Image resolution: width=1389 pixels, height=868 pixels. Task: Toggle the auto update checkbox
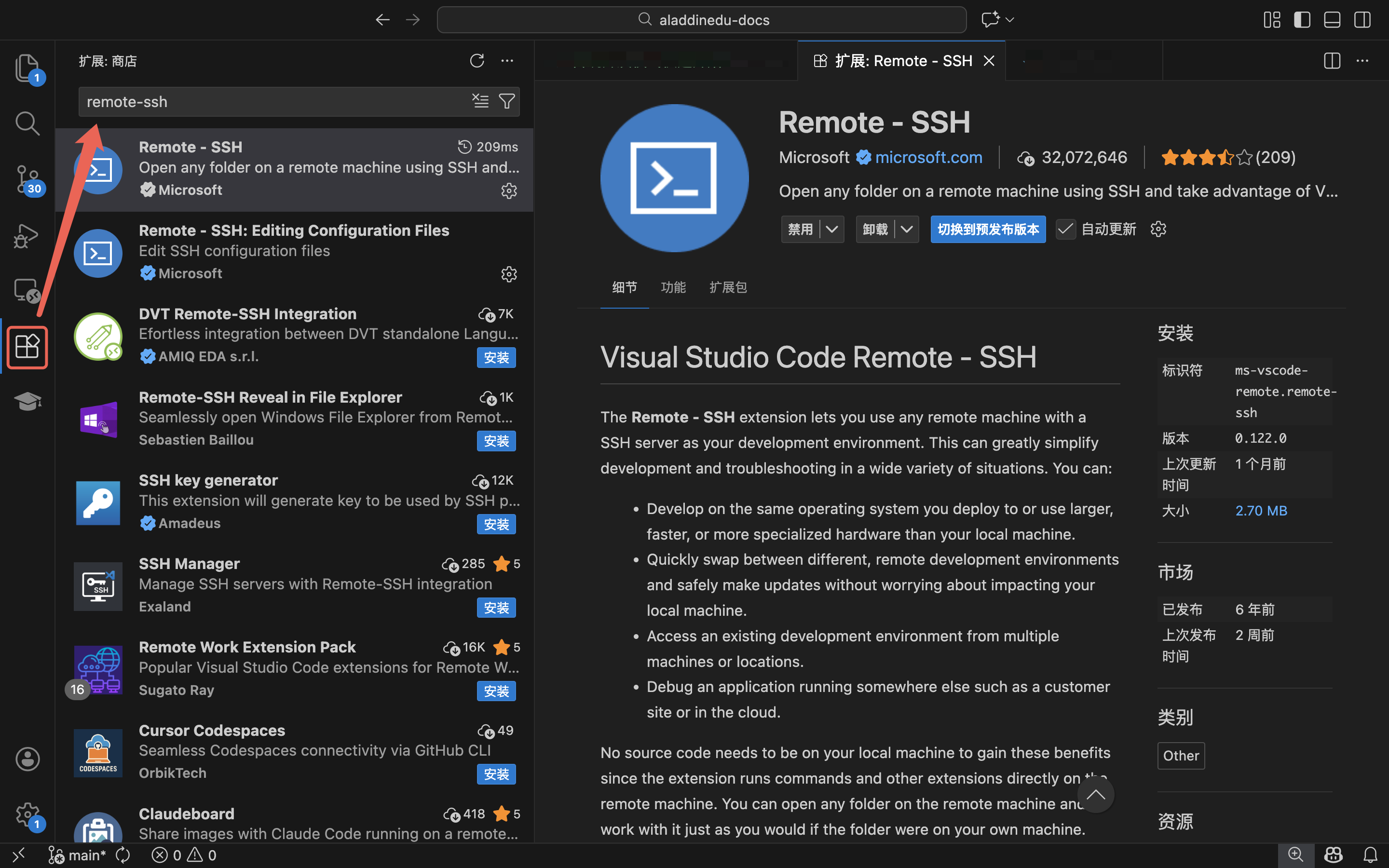(x=1065, y=230)
